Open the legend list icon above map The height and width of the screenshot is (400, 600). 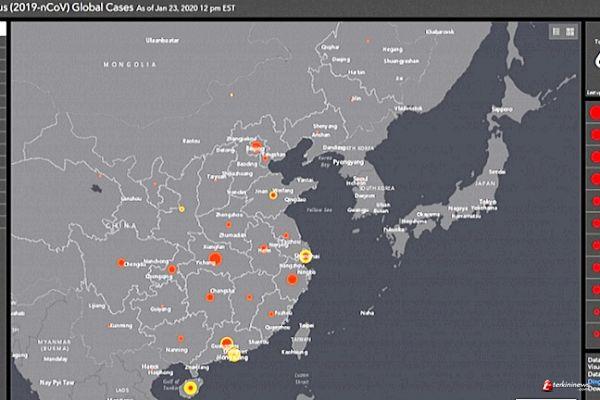[555, 32]
